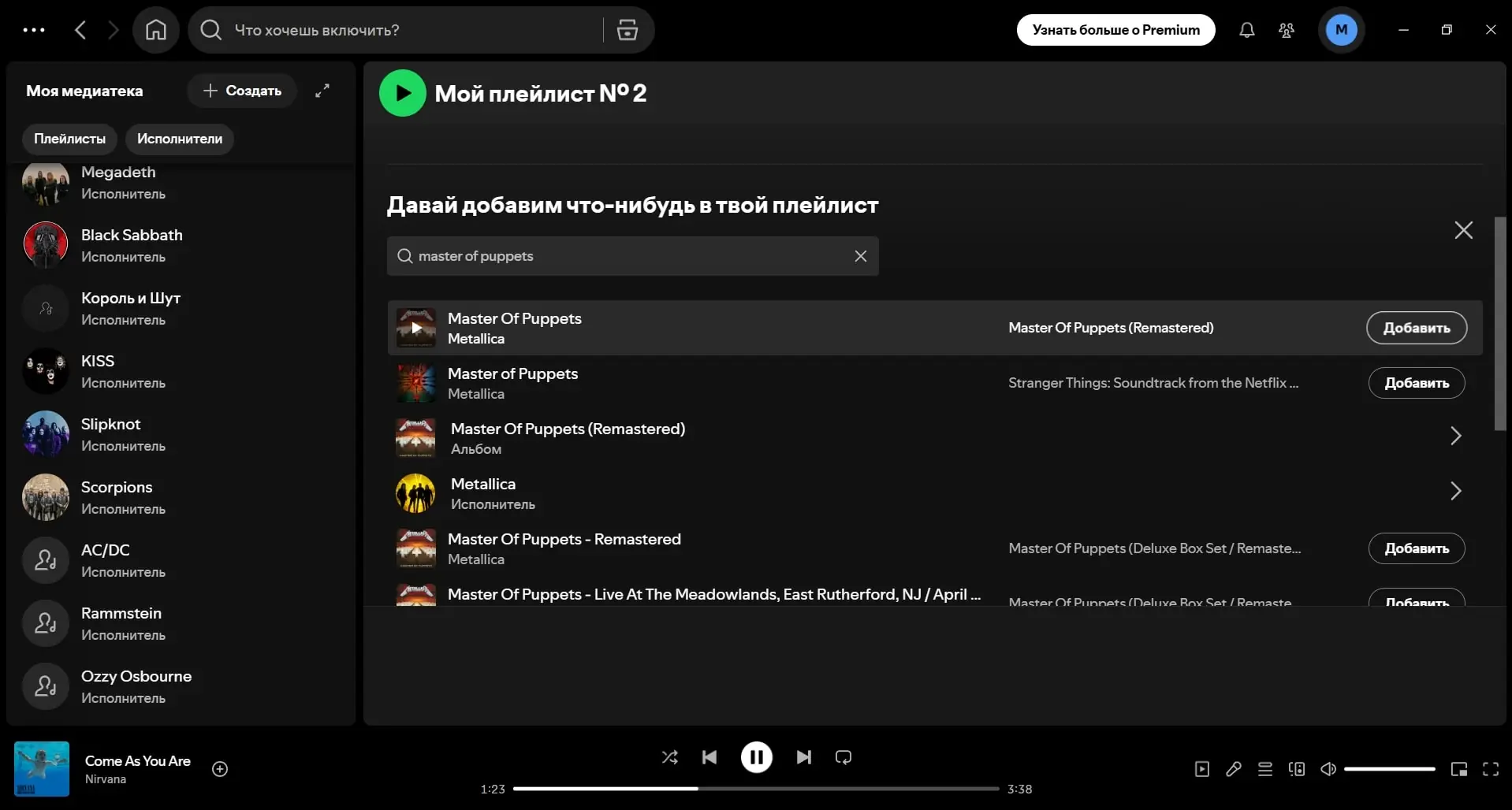Image resolution: width=1512 pixels, height=810 pixels.
Task: Open Stranger Things soundtrack album link
Action: (1153, 383)
